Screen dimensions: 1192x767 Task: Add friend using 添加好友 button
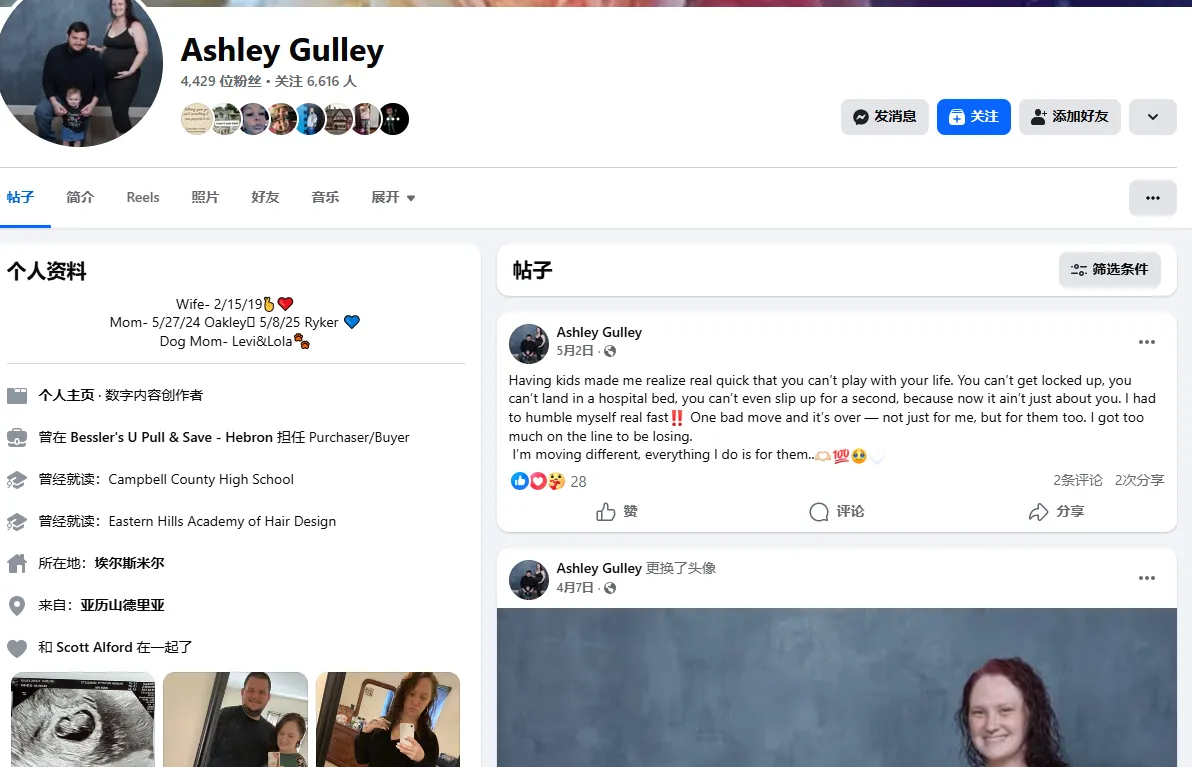point(1069,117)
